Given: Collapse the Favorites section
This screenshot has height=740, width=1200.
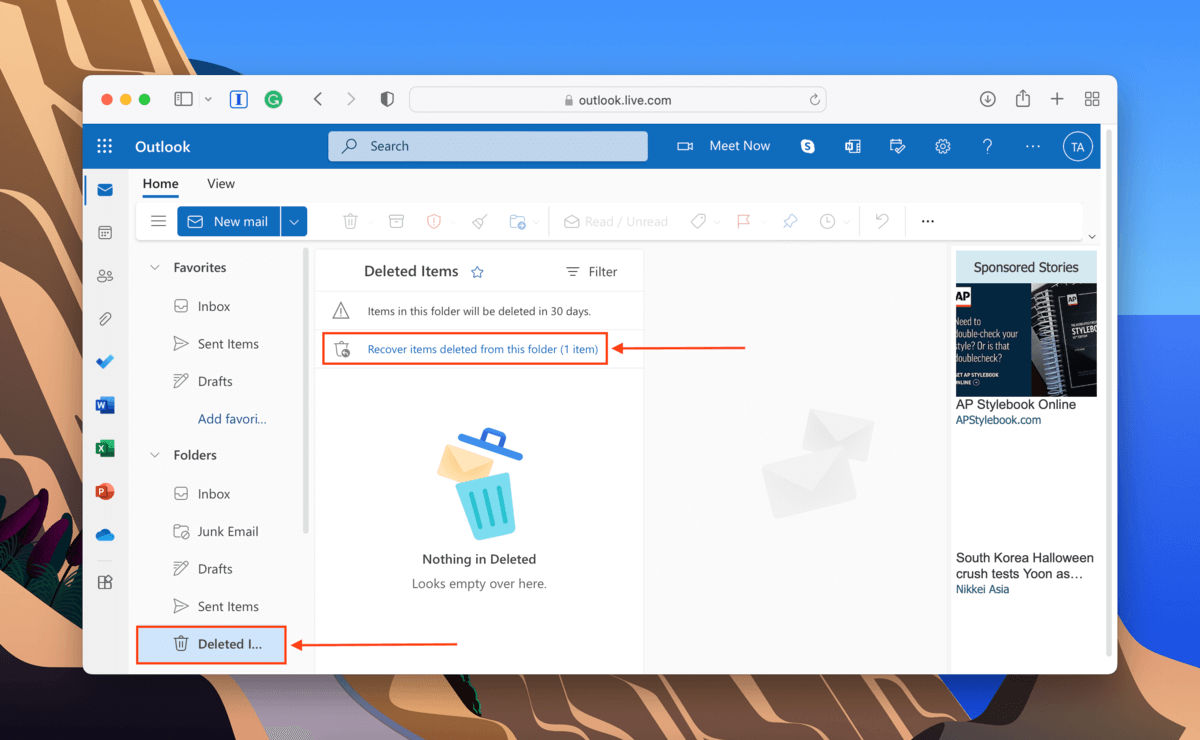Looking at the screenshot, I should pos(155,268).
